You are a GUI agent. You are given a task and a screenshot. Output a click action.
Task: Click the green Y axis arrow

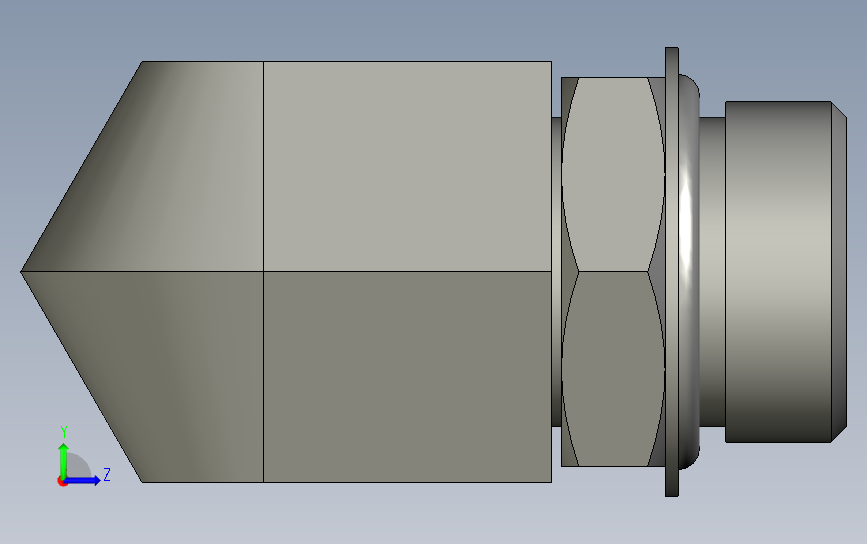click(x=64, y=460)
